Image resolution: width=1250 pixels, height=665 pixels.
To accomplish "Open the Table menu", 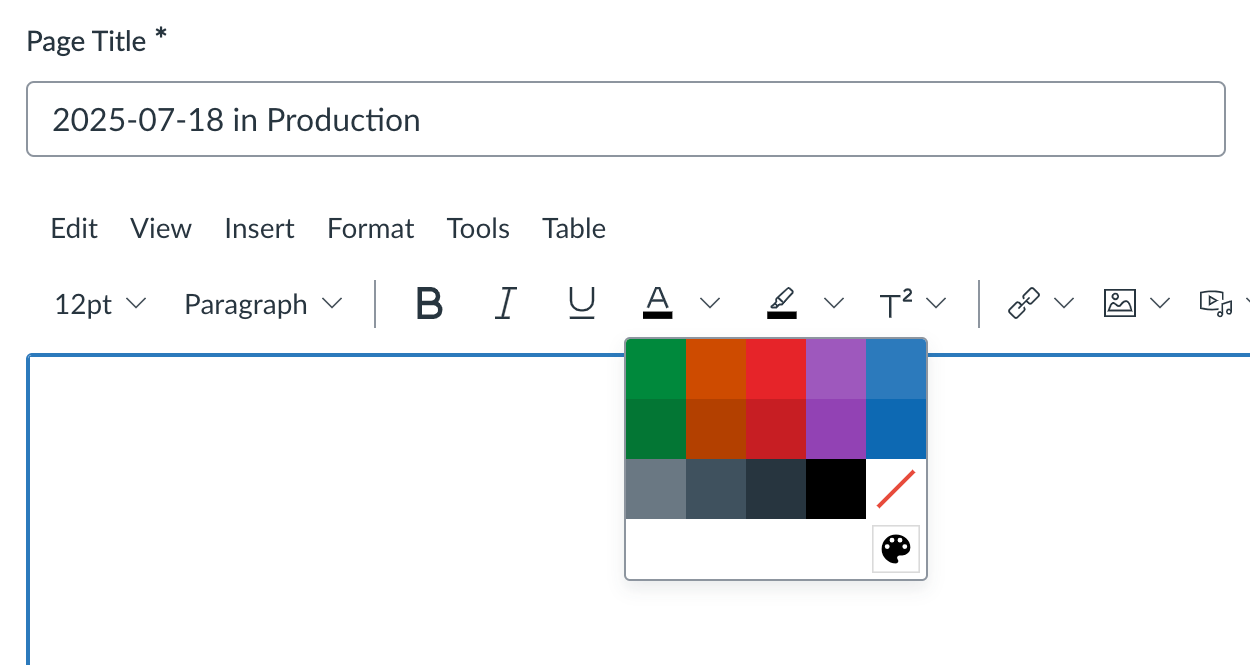I will tap(573, 228).
